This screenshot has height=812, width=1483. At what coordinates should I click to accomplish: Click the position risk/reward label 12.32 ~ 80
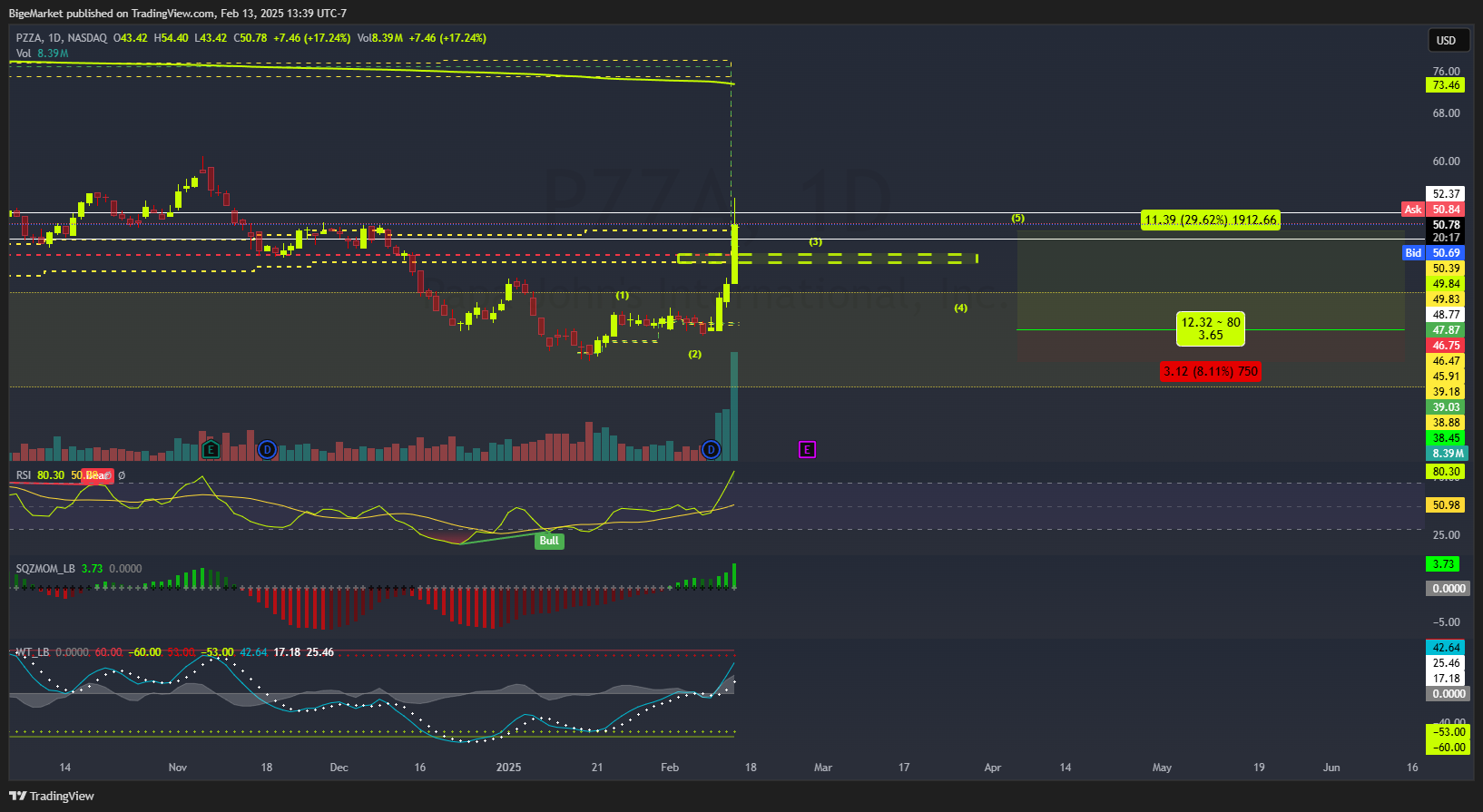[x=1211, y=328]
